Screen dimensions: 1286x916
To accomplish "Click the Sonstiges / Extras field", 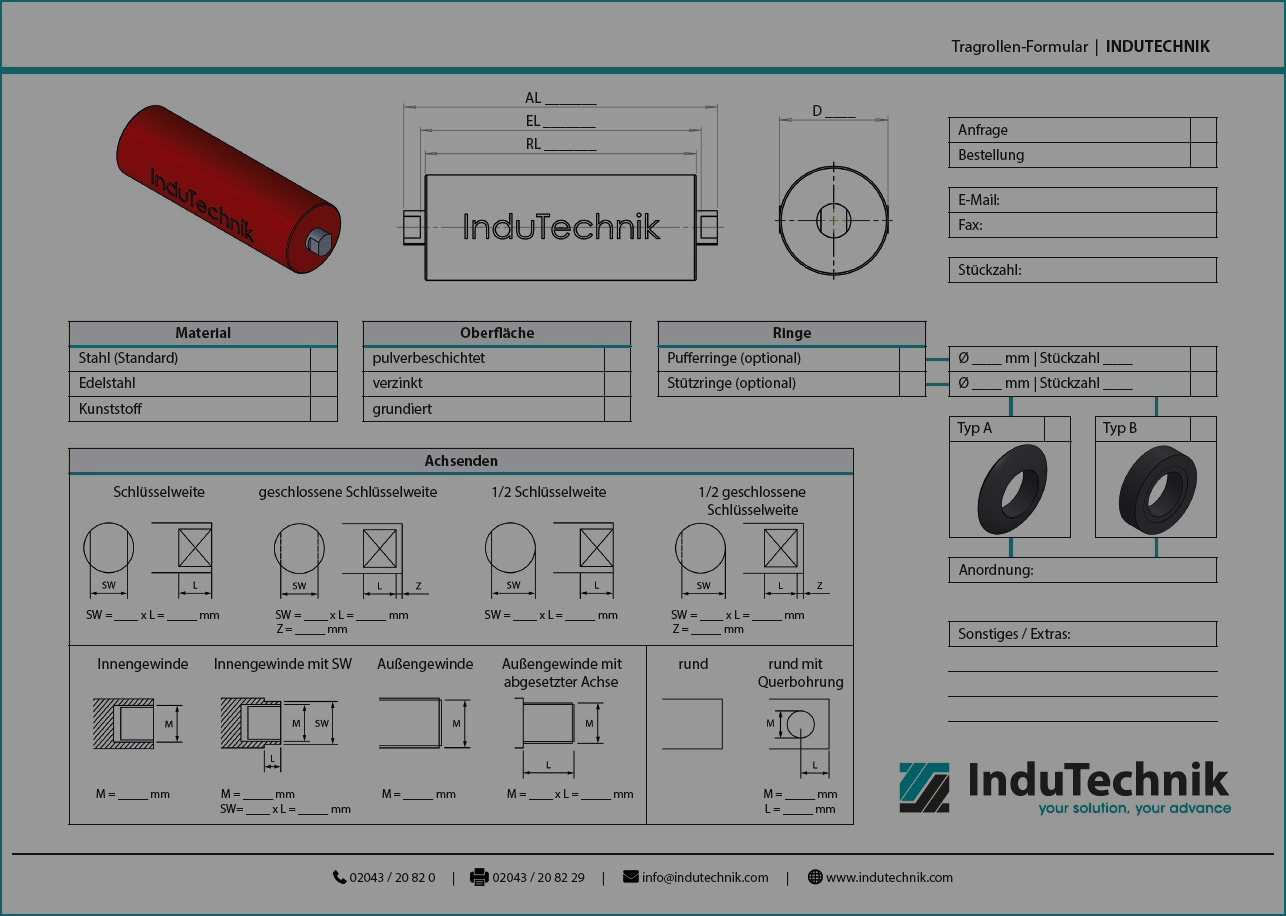I will pyautogui.click(x=1082, y=634).
